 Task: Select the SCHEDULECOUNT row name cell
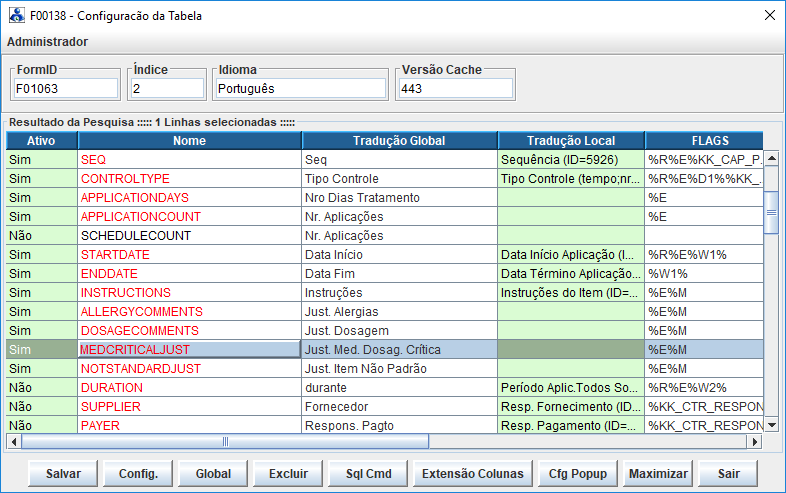click(188, 235)
